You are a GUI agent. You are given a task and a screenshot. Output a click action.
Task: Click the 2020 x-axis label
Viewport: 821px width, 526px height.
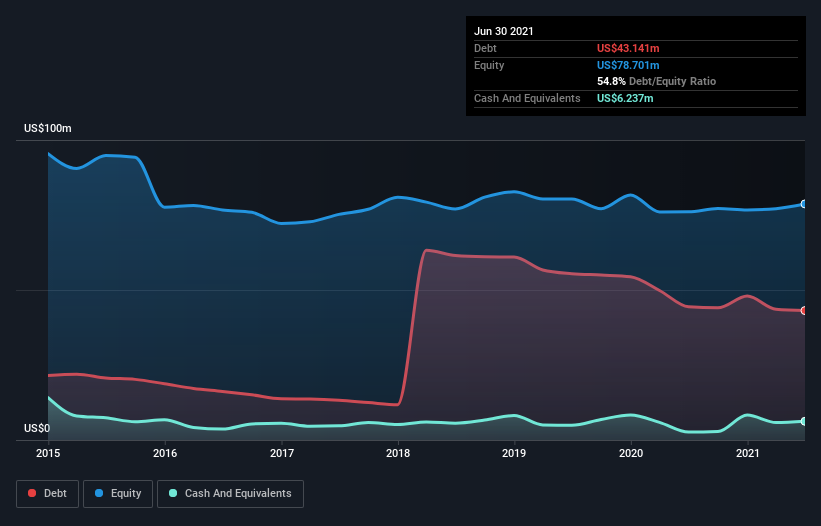pos(631,453)
